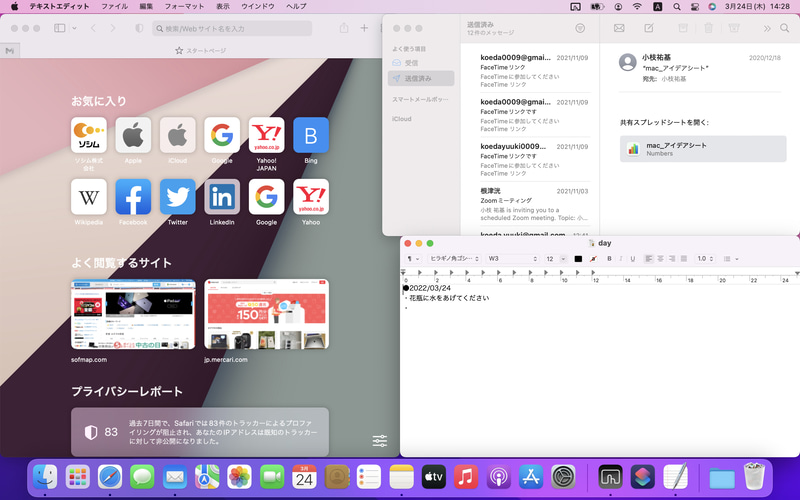Open Control Center in menu bar
This screenshot has height=500, width=800.
tap(694, 7)
